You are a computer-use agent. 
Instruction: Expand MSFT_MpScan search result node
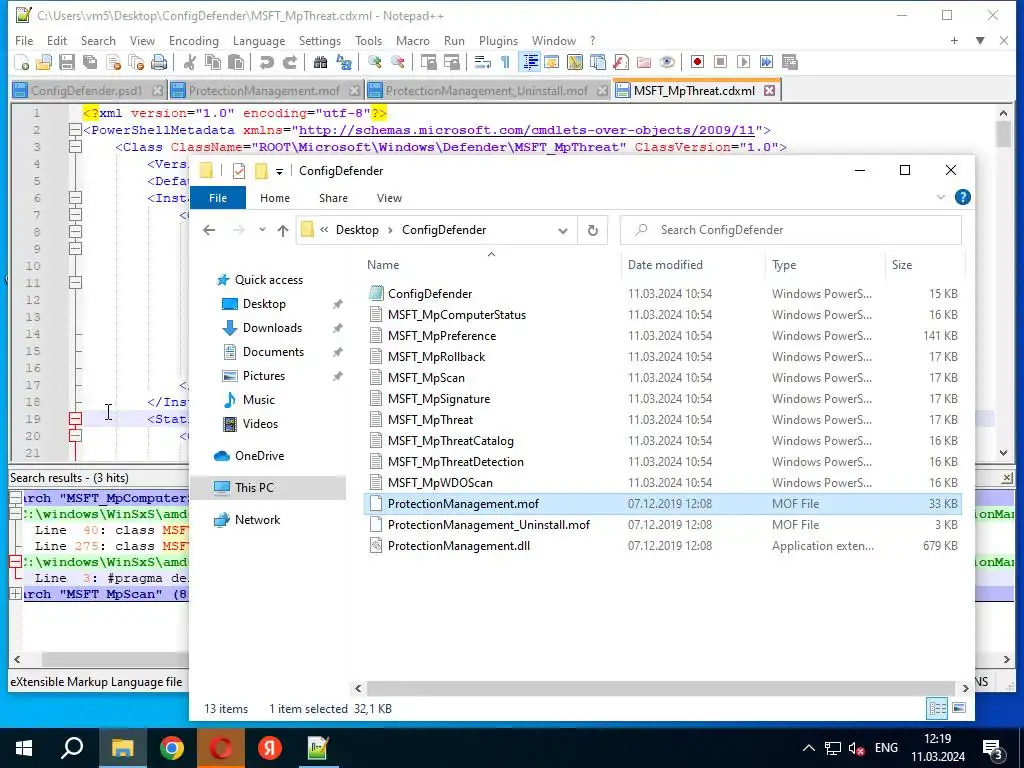(16, 594)
